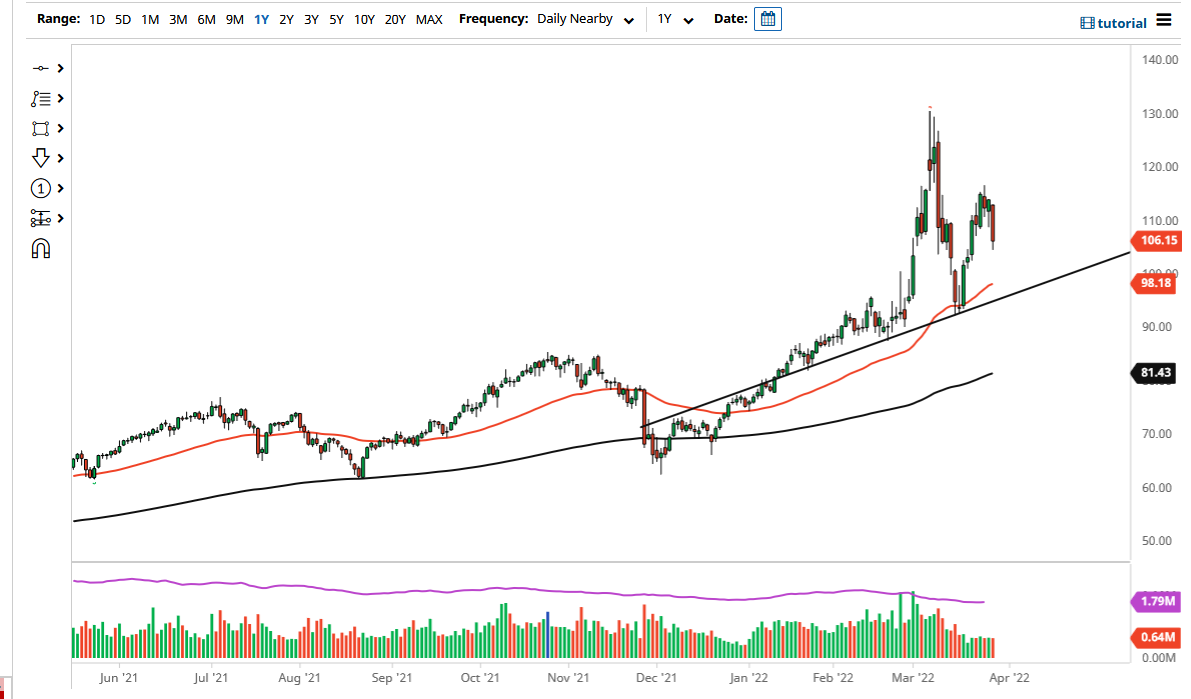Image resolution: width=1191 pixels, height=699 pixels.
Task: Select the 3M range option
Action: pos(178,20)
